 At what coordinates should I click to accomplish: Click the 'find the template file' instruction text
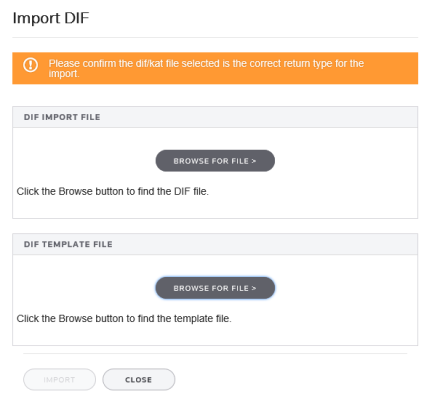[124, 318]
